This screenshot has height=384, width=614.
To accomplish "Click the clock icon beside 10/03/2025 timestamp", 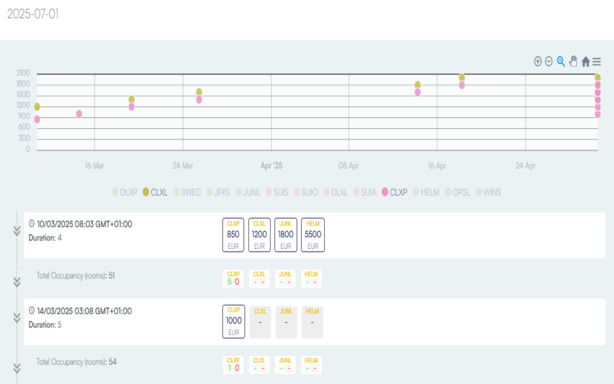I will pos(32,224).
